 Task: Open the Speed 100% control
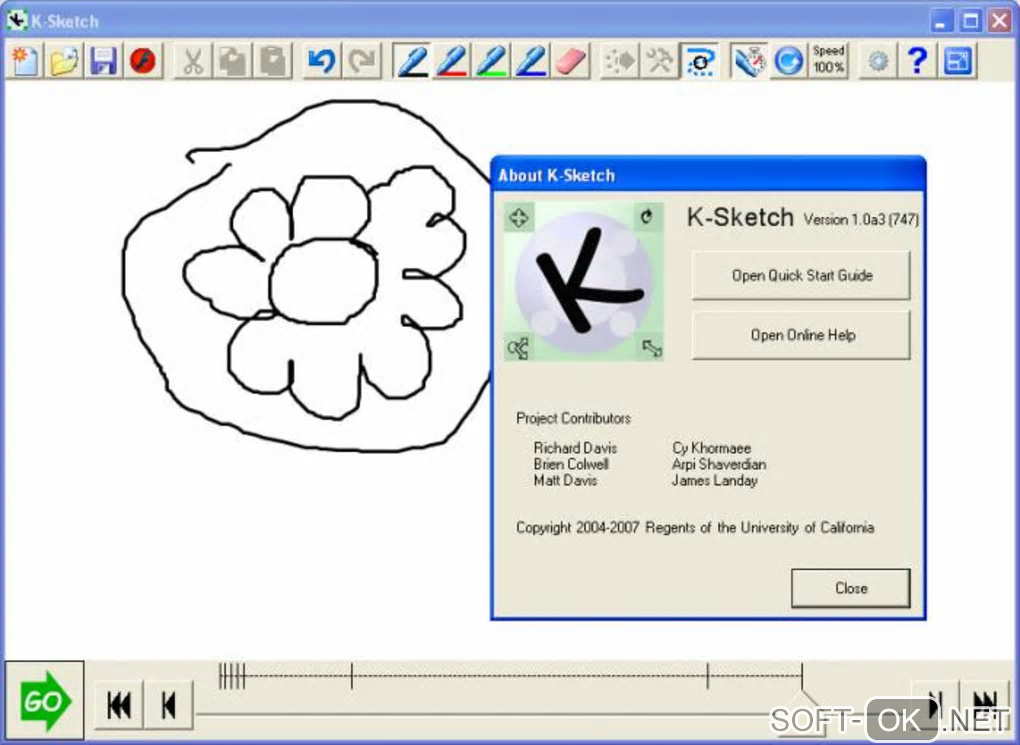pyautogui.click(x=829, y=60)
